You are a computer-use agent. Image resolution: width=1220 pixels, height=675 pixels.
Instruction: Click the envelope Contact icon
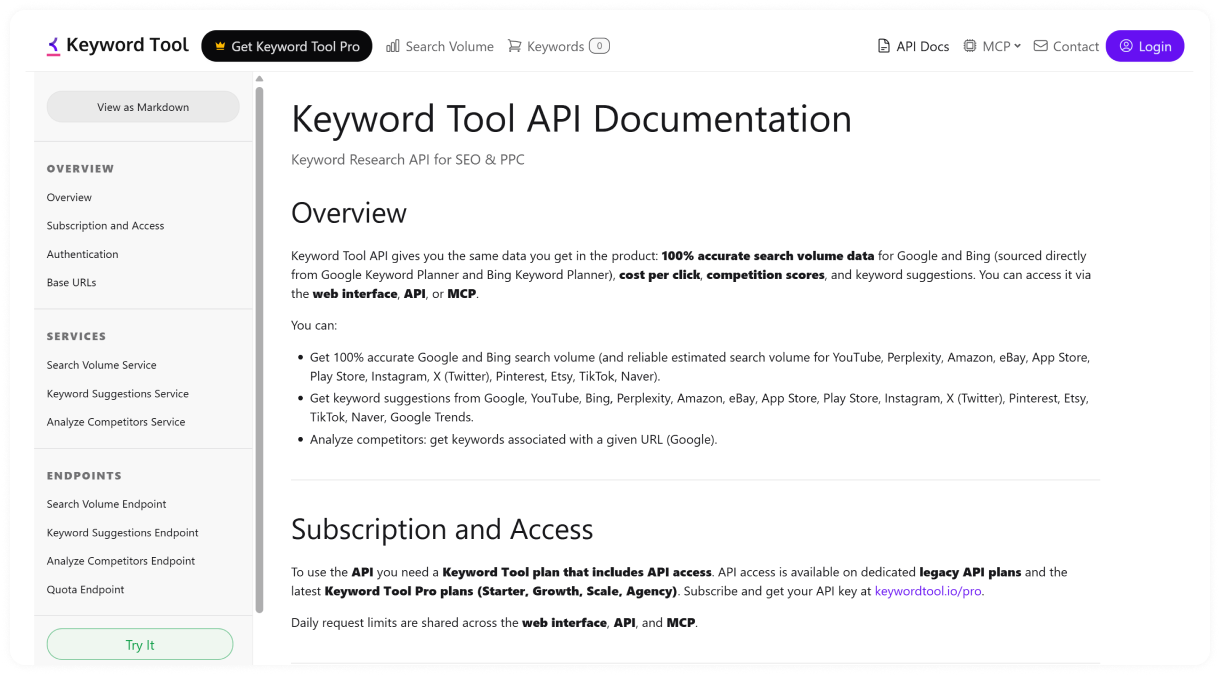(x=1040, y=46)
